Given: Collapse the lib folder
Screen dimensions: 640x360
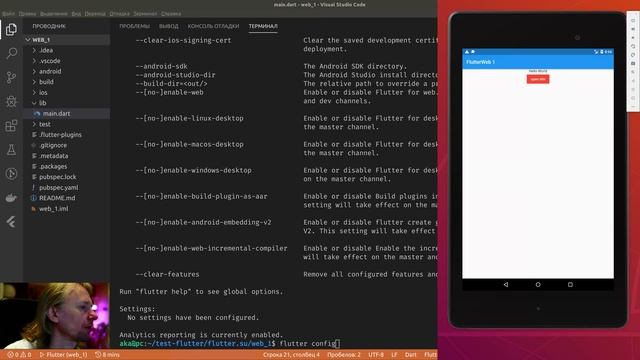Looking at the screenshot, I should pos(67,103).
